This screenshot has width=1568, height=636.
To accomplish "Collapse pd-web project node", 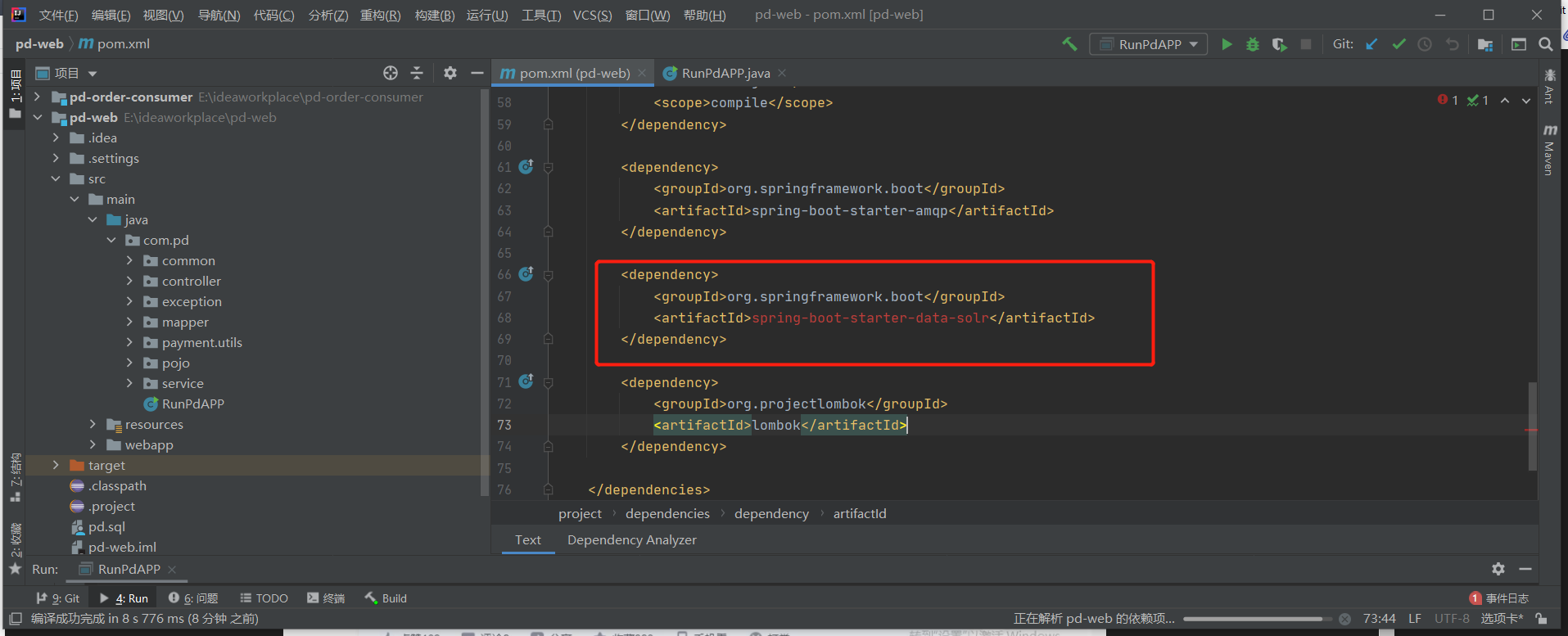I will click(38, 117).
